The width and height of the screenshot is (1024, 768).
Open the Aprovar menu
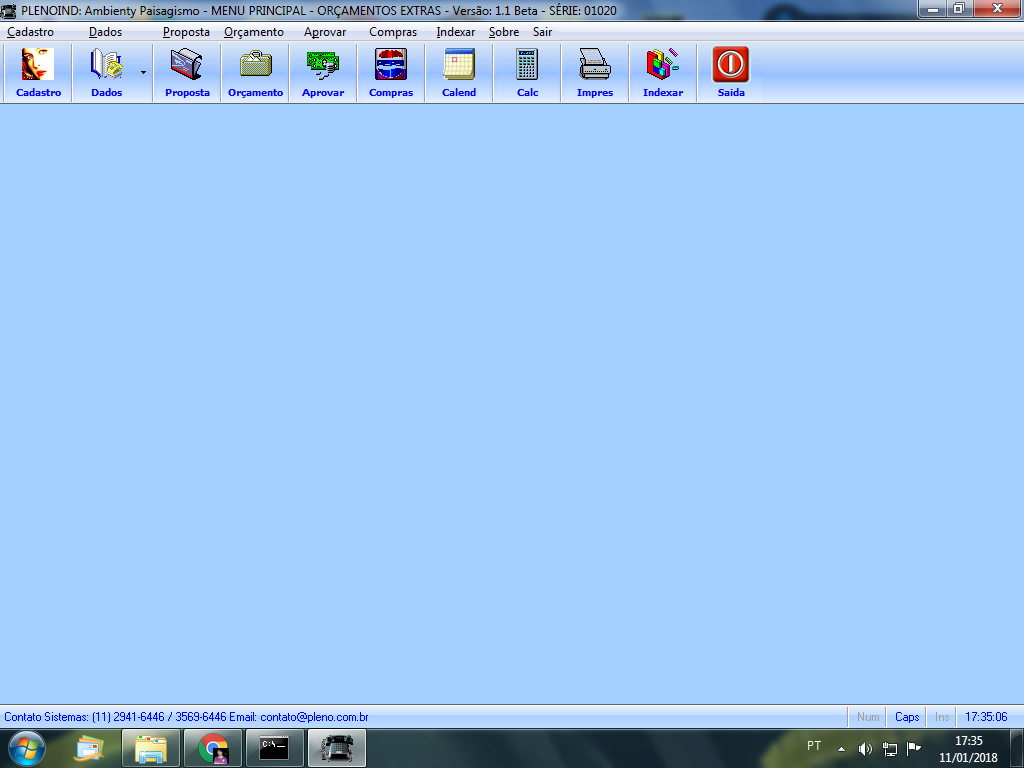tap(325, 32)
